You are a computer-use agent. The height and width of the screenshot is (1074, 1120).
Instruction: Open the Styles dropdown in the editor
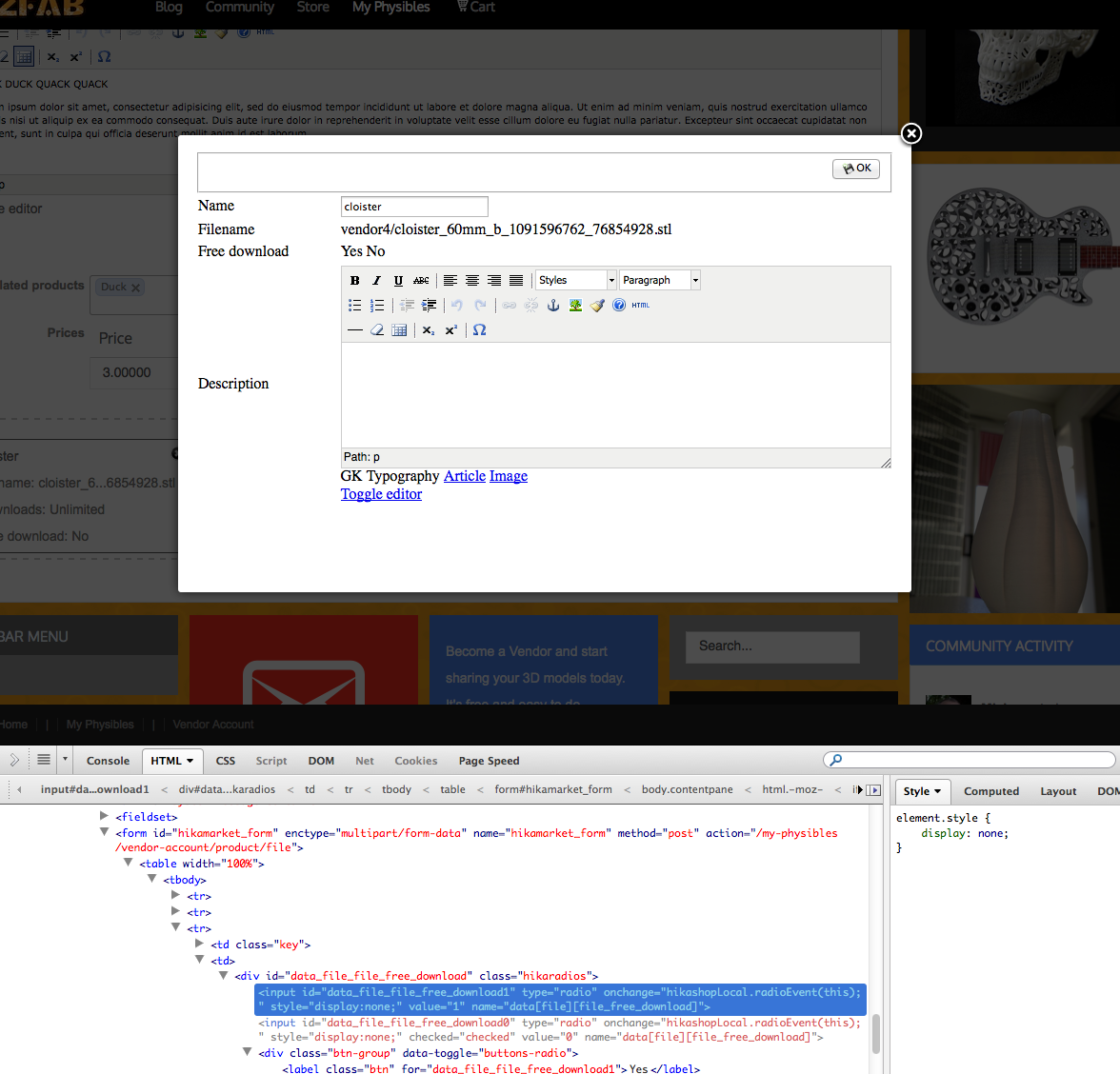[576, 280]
